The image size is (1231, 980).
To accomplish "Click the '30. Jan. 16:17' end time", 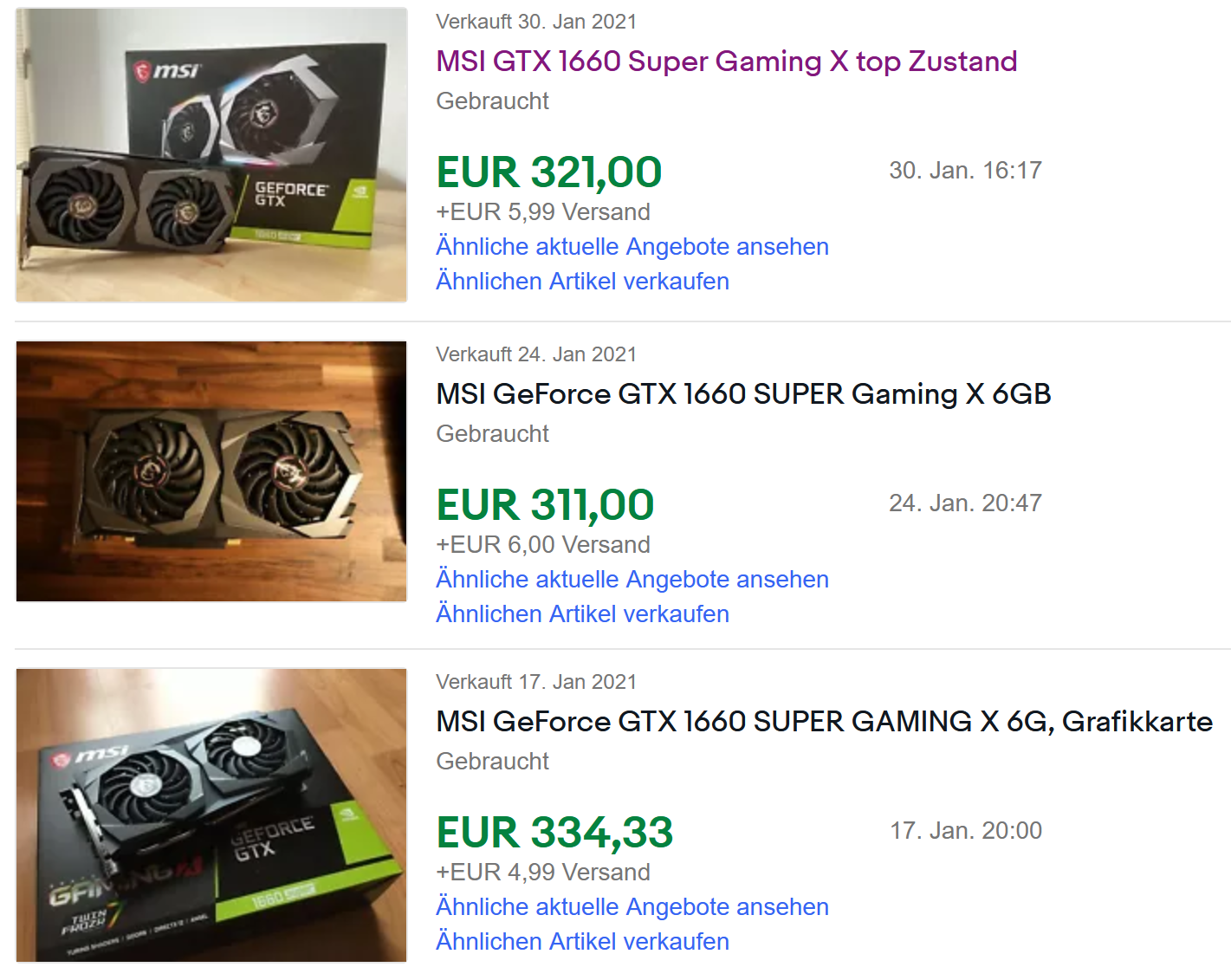I will pyautogui.click(x=965, y=171).
